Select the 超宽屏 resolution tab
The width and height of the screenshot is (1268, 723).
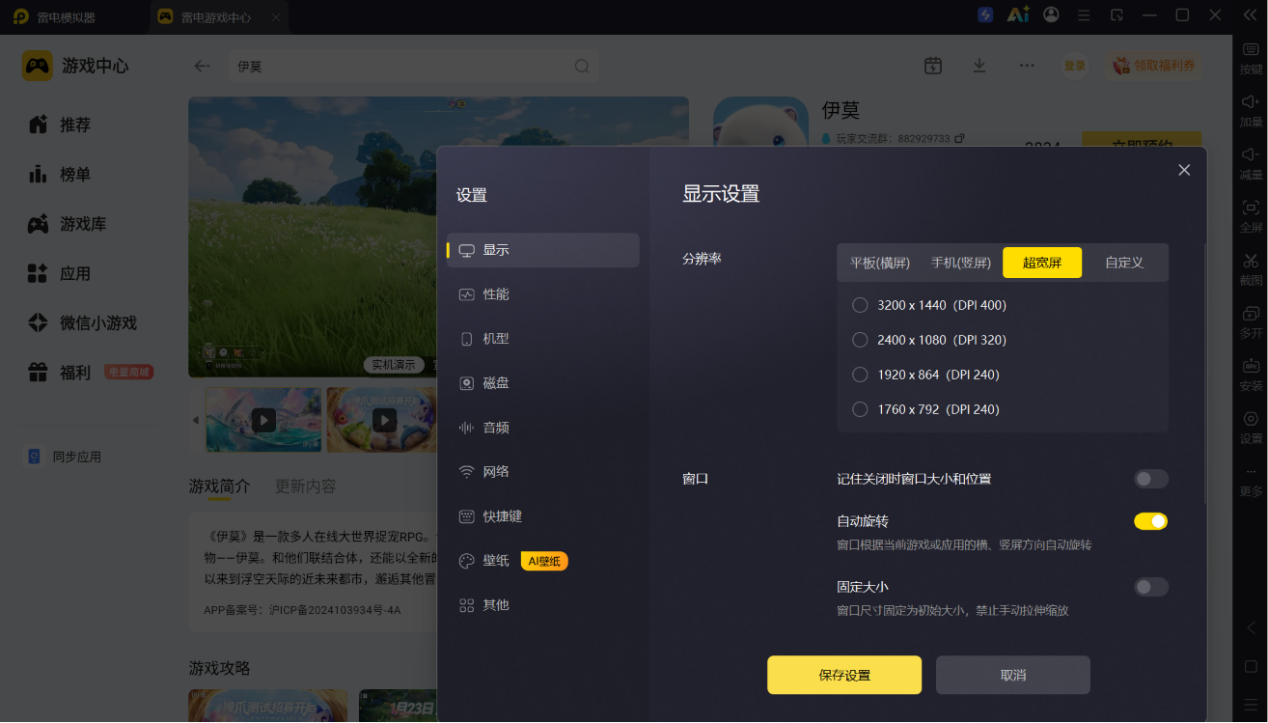click(x=1042, y=263)
